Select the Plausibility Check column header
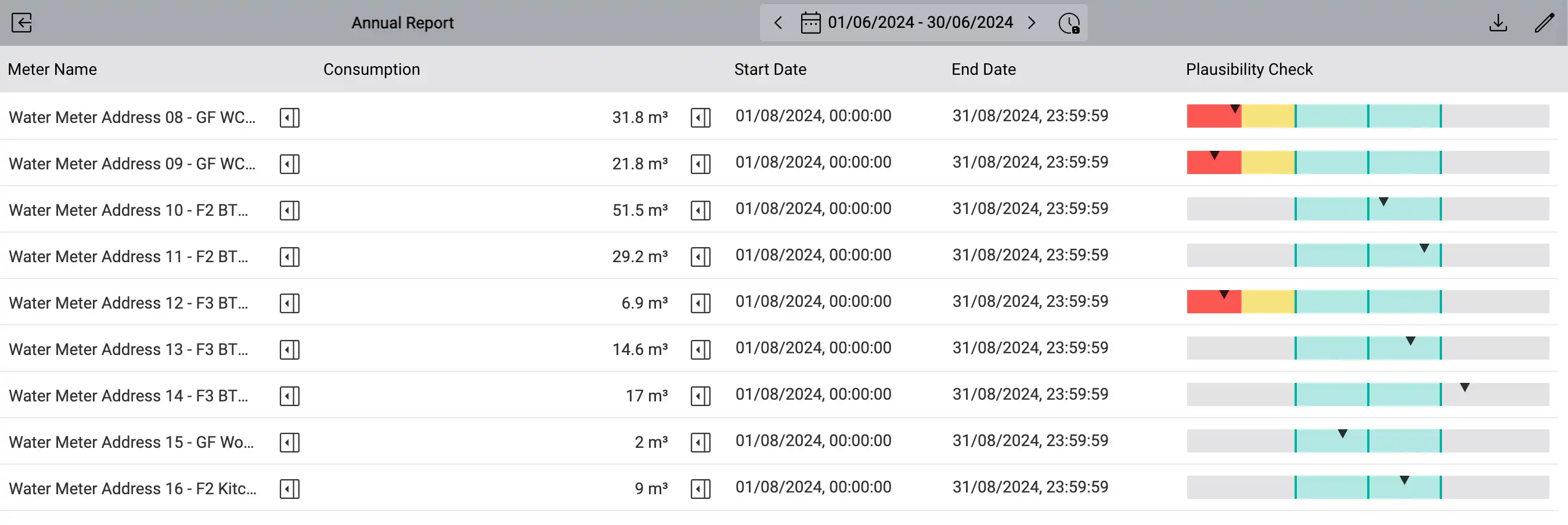Image resolution: width=1568 pixels, height=525 pixels. [x=1249, y=70]
